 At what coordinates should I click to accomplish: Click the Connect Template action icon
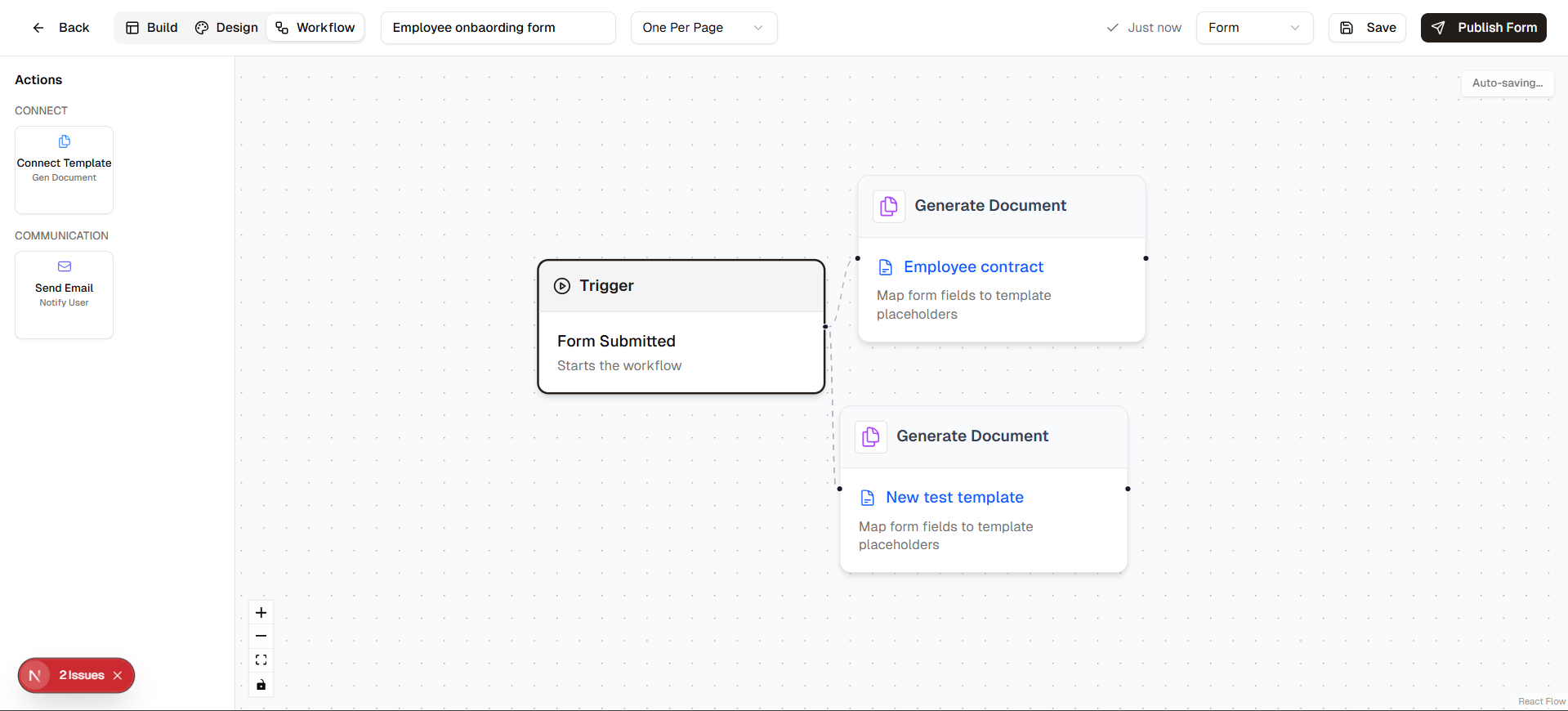(x=65, y=142)
